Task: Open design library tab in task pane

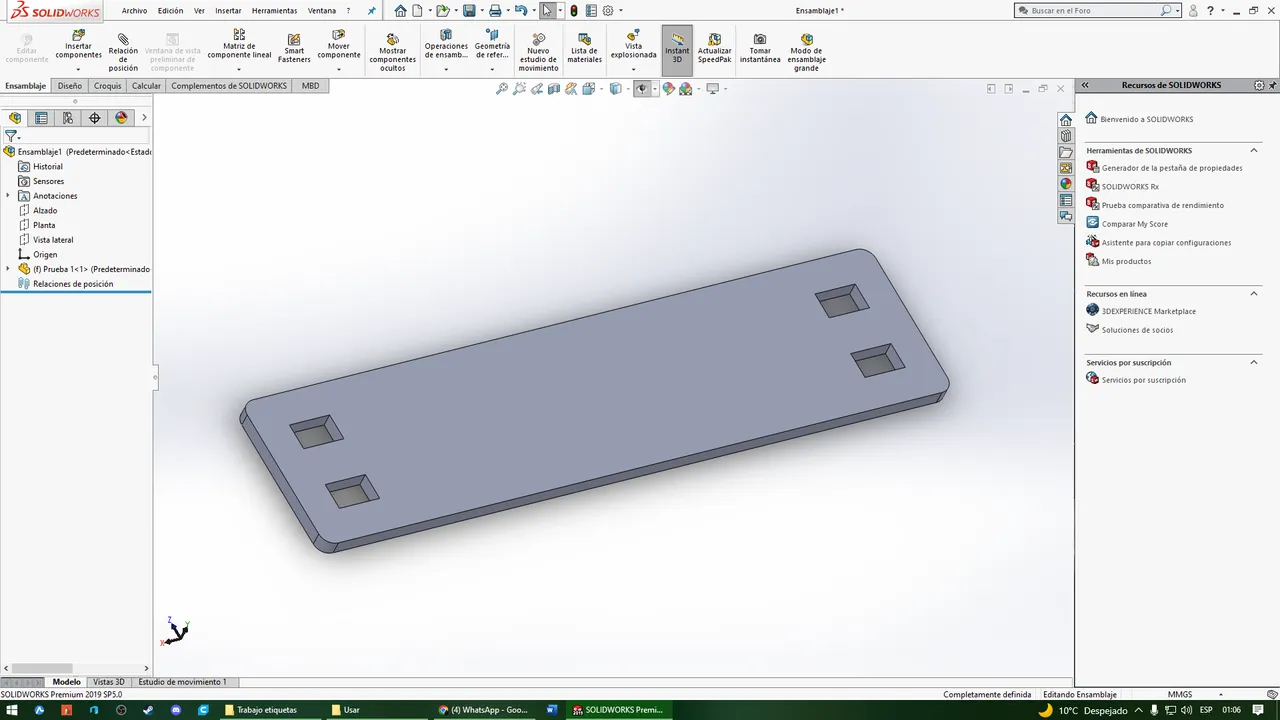Action: (1066, 136)
